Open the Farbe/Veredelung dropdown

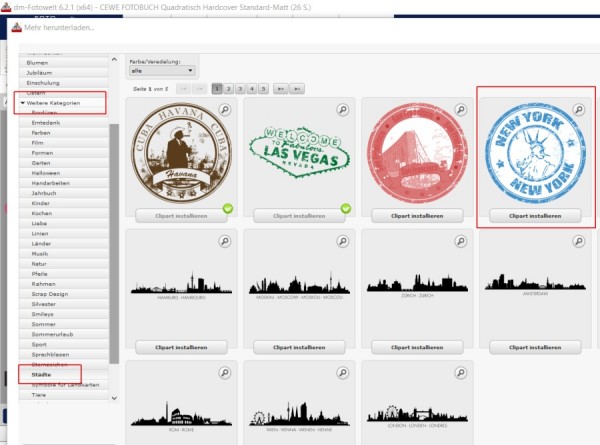[x=162, y=71]
